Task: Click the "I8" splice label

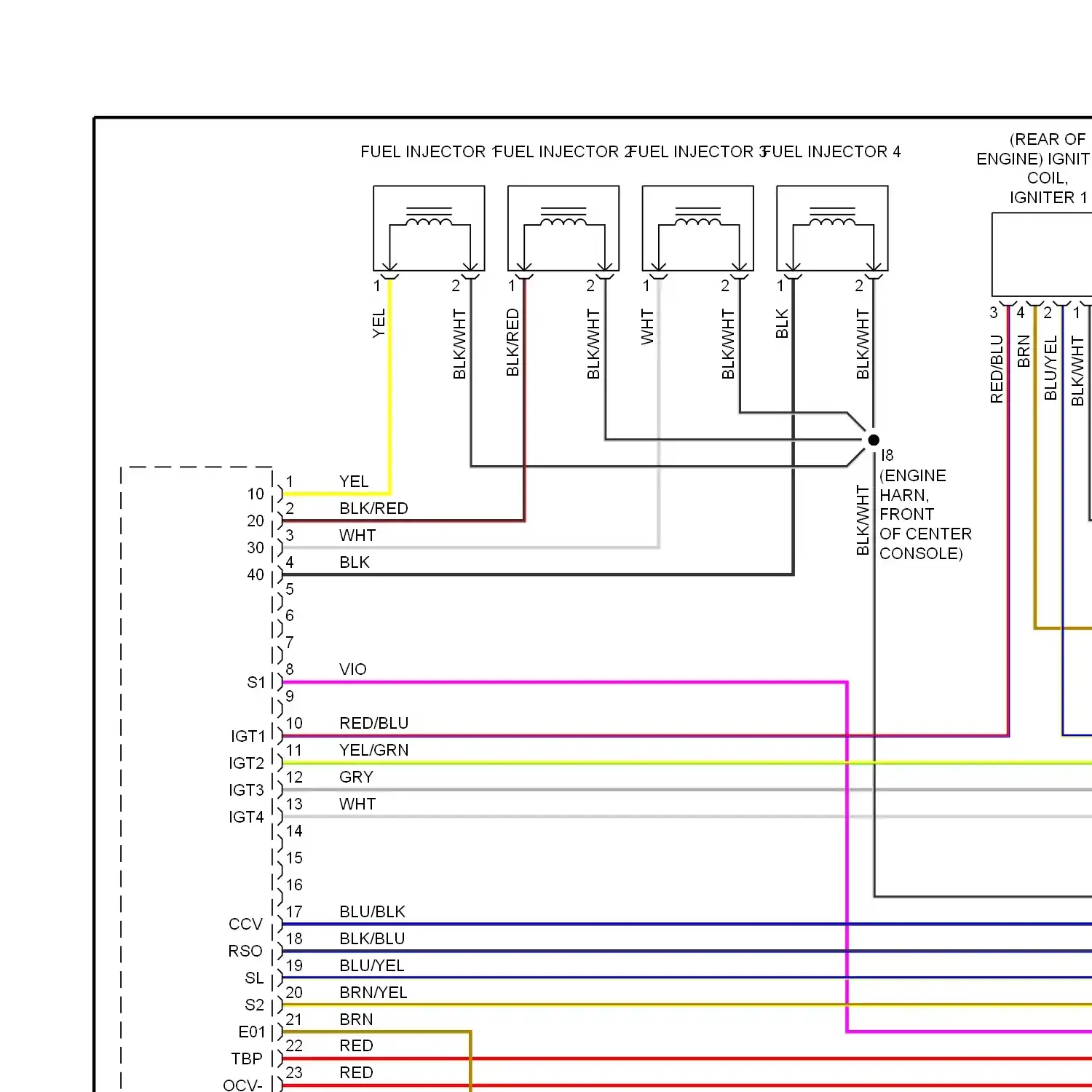Action: (x=887, y=455)
